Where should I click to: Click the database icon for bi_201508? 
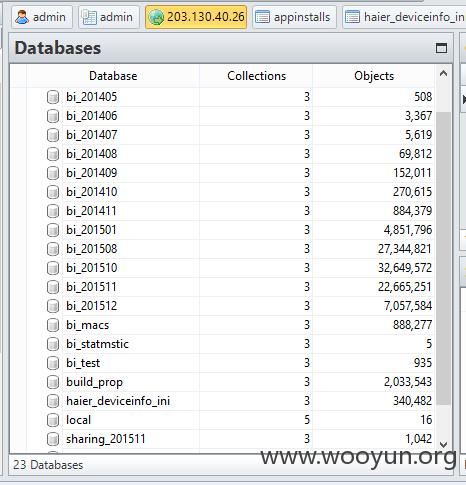53,249
